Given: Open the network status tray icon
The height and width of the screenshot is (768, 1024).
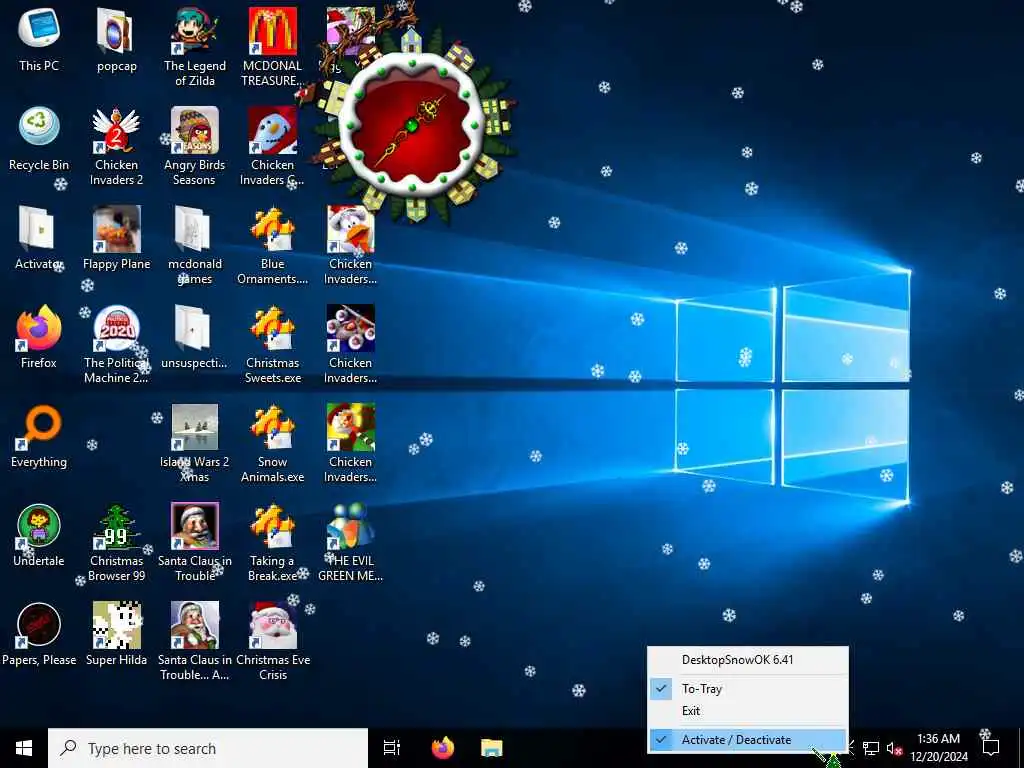Looking at the screenshot, I should click(871, 748).
